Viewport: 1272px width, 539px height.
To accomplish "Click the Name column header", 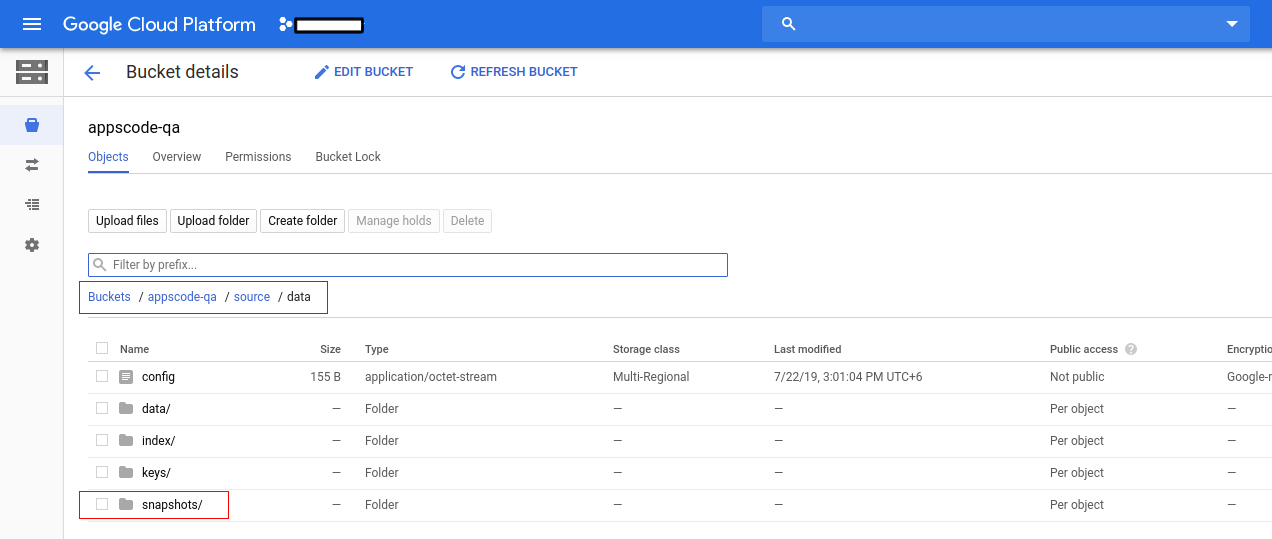I will (134, 349).
